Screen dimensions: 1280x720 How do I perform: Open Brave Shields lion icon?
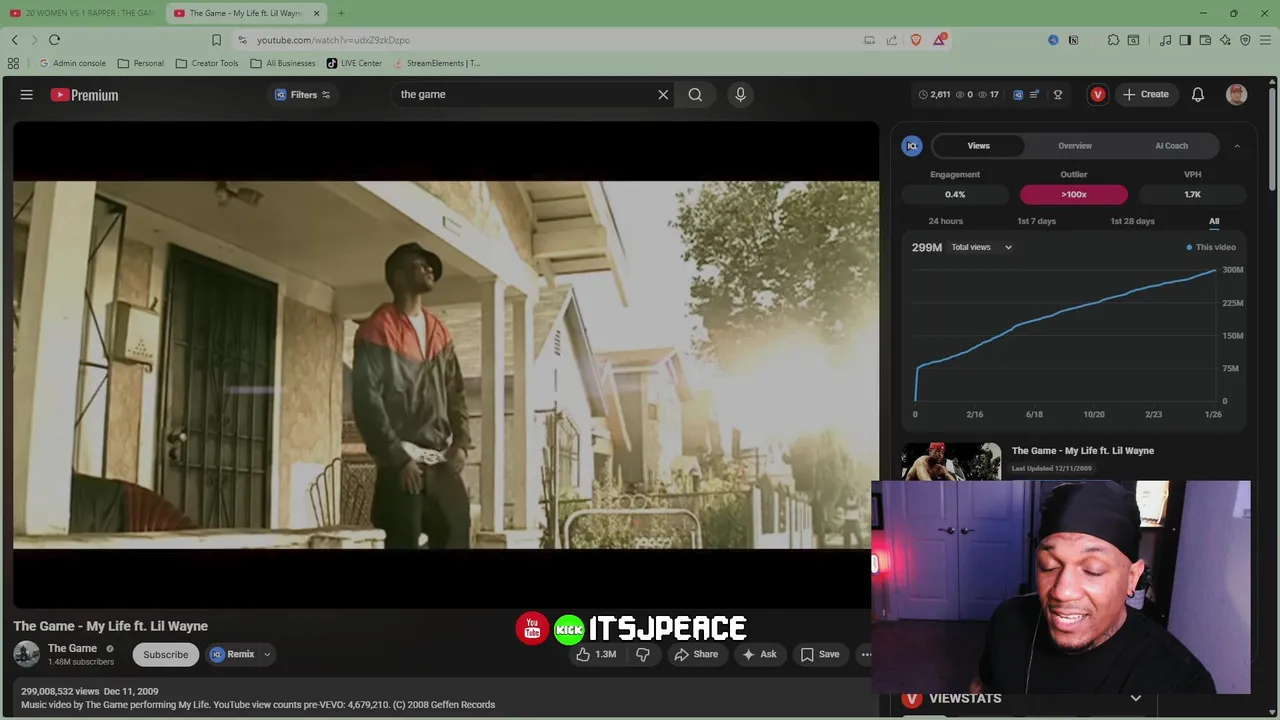916,40
